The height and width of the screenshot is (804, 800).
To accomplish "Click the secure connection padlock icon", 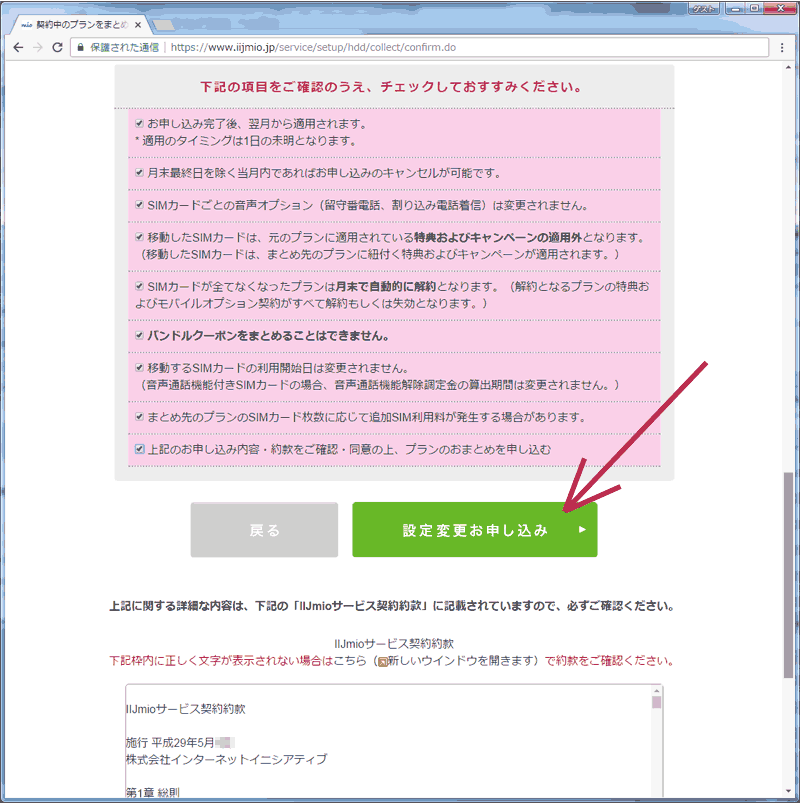I will click(81, 46).
